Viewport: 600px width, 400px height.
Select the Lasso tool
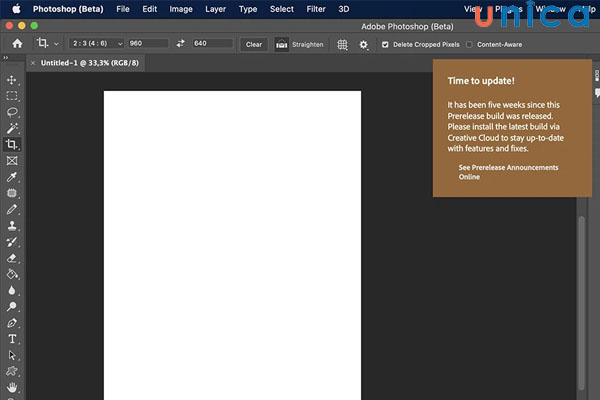(x=12, y=112)
